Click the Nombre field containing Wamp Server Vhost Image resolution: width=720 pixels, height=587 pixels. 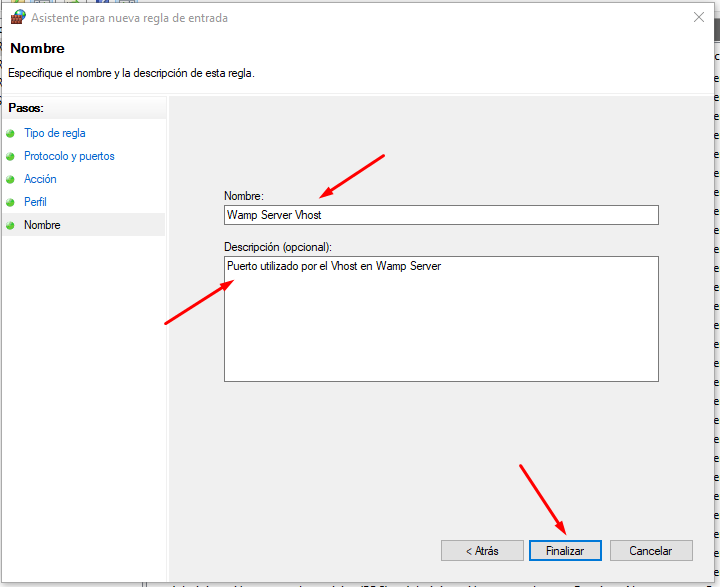(x=441, y=215)
